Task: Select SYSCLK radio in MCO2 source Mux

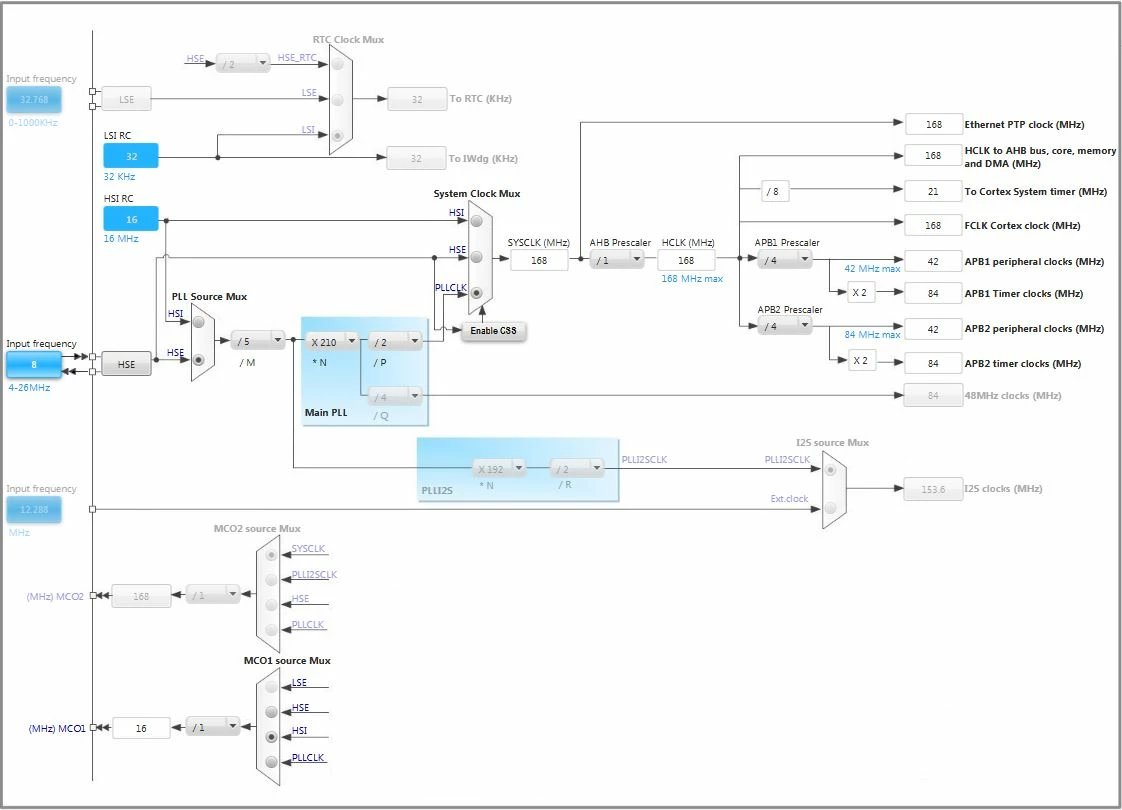Action: point(271,555)
